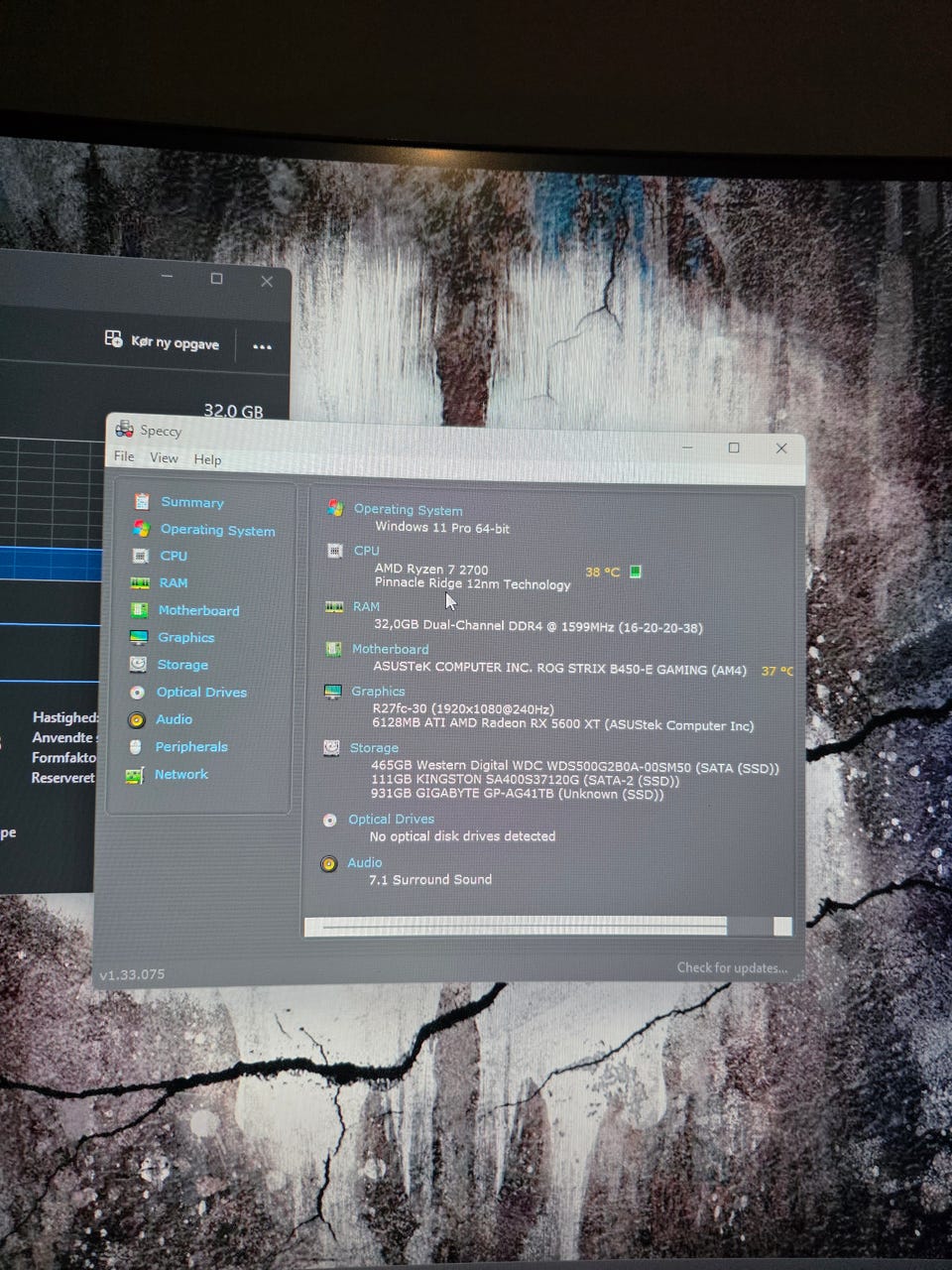Select CPU in the sidebar

point(174,556)
